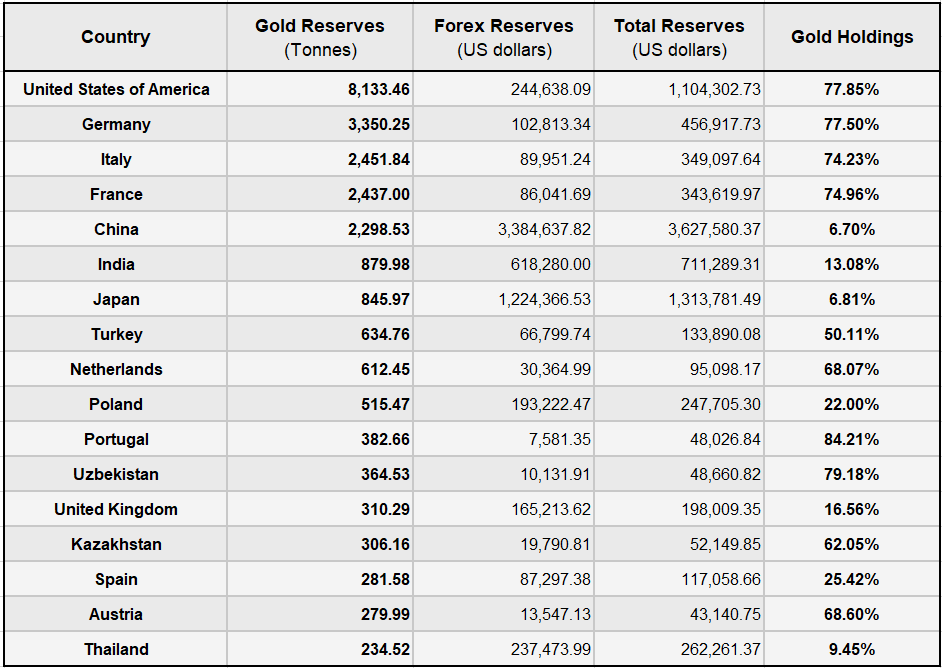The image size is (942, 668).
Task: Click the Country column header
Action: [x=116, y=37]
